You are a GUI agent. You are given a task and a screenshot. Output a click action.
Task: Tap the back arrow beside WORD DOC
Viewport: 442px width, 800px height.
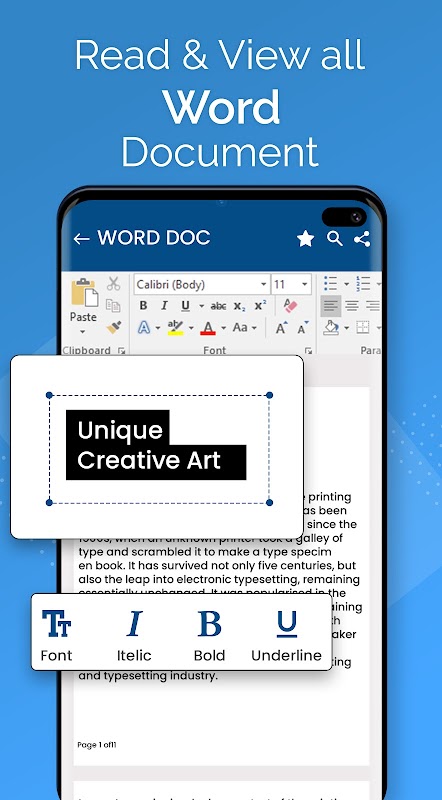point(81,238)
